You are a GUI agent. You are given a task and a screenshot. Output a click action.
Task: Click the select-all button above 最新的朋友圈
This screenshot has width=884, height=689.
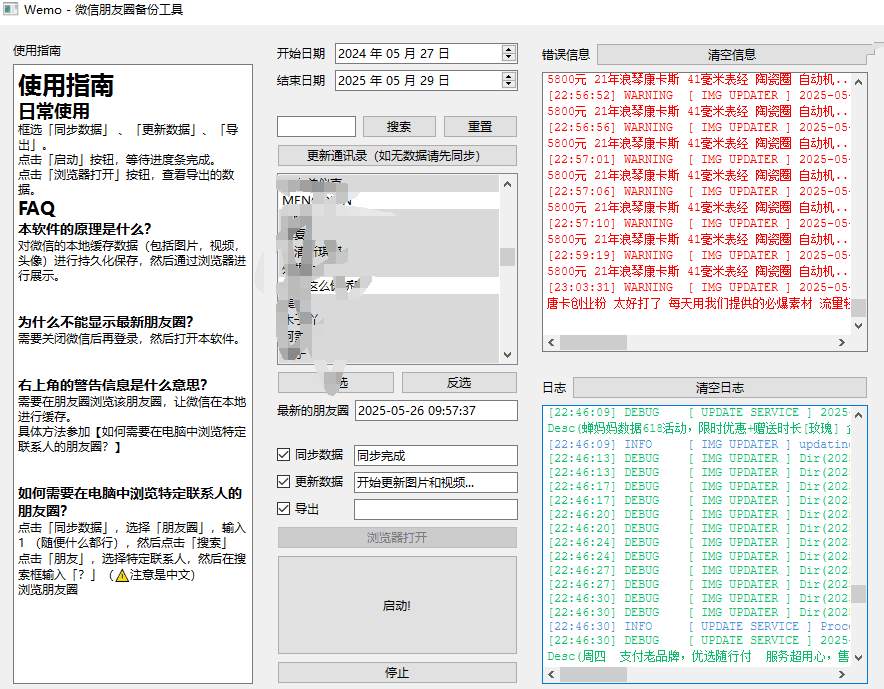(x=335, y=383)
